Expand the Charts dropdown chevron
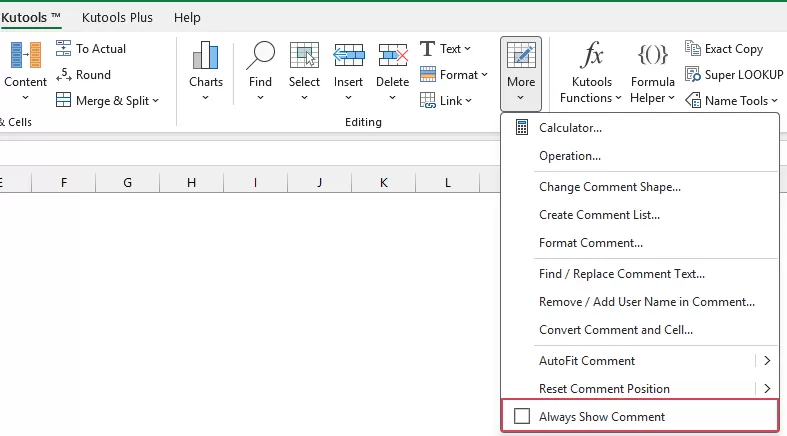The image size is (787, 436). click(x=205, y=97)
